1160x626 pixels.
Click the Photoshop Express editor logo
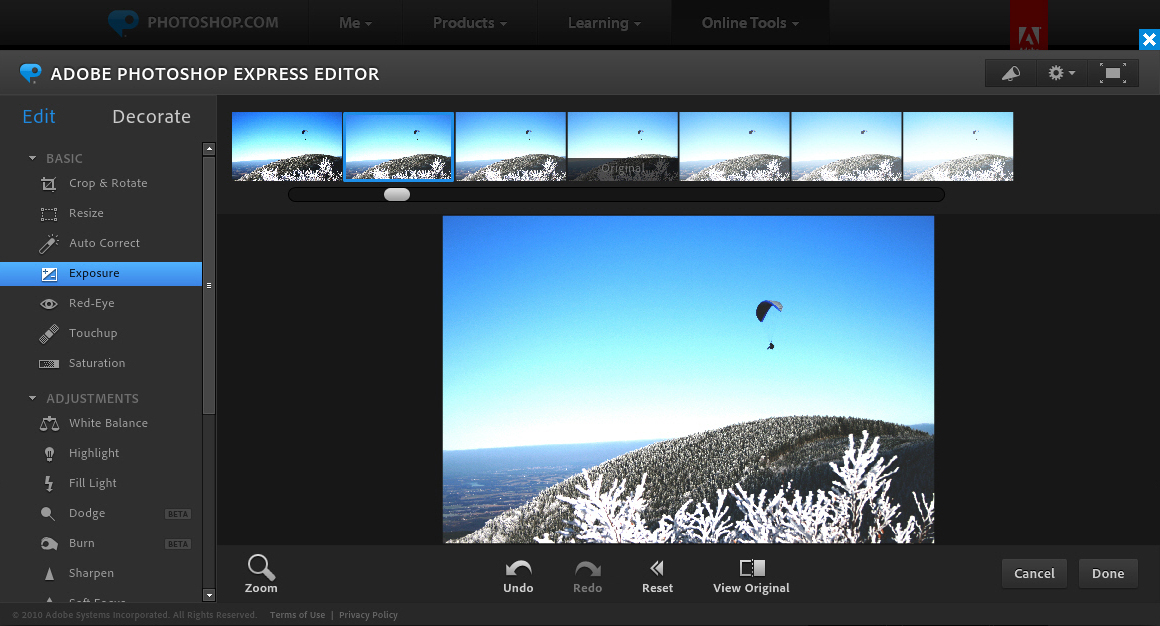coord(30,73)
